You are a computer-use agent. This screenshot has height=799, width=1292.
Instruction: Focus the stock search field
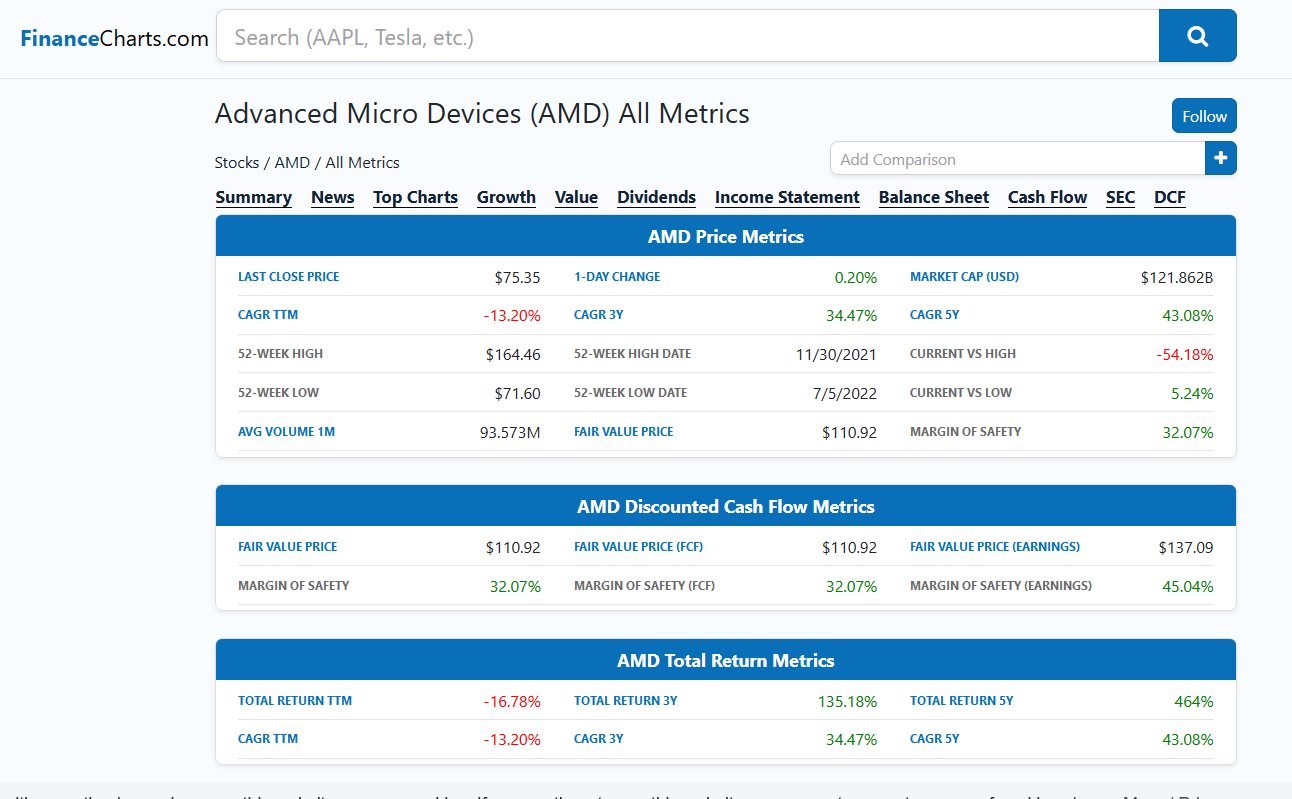click(x=687, y=36)
